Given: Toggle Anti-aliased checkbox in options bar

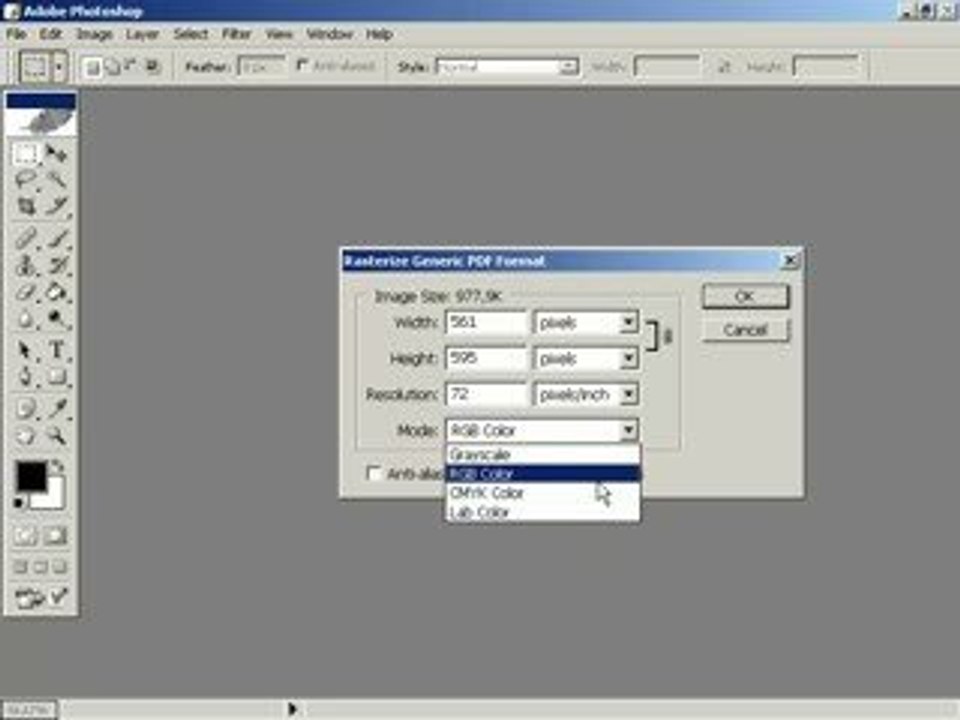Looking at the screenshot, I should [x=302, y=65].
